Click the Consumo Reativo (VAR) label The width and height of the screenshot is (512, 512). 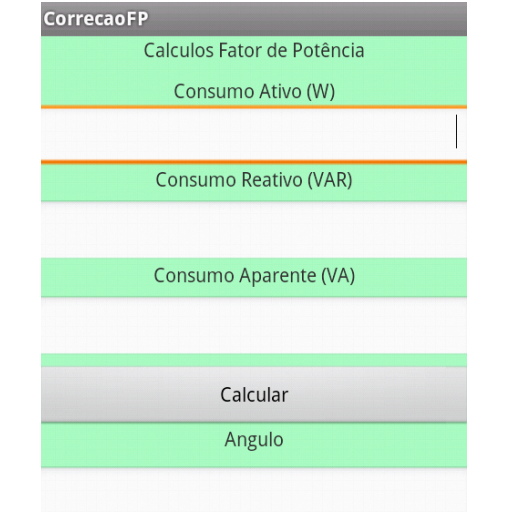click(254, 180)
